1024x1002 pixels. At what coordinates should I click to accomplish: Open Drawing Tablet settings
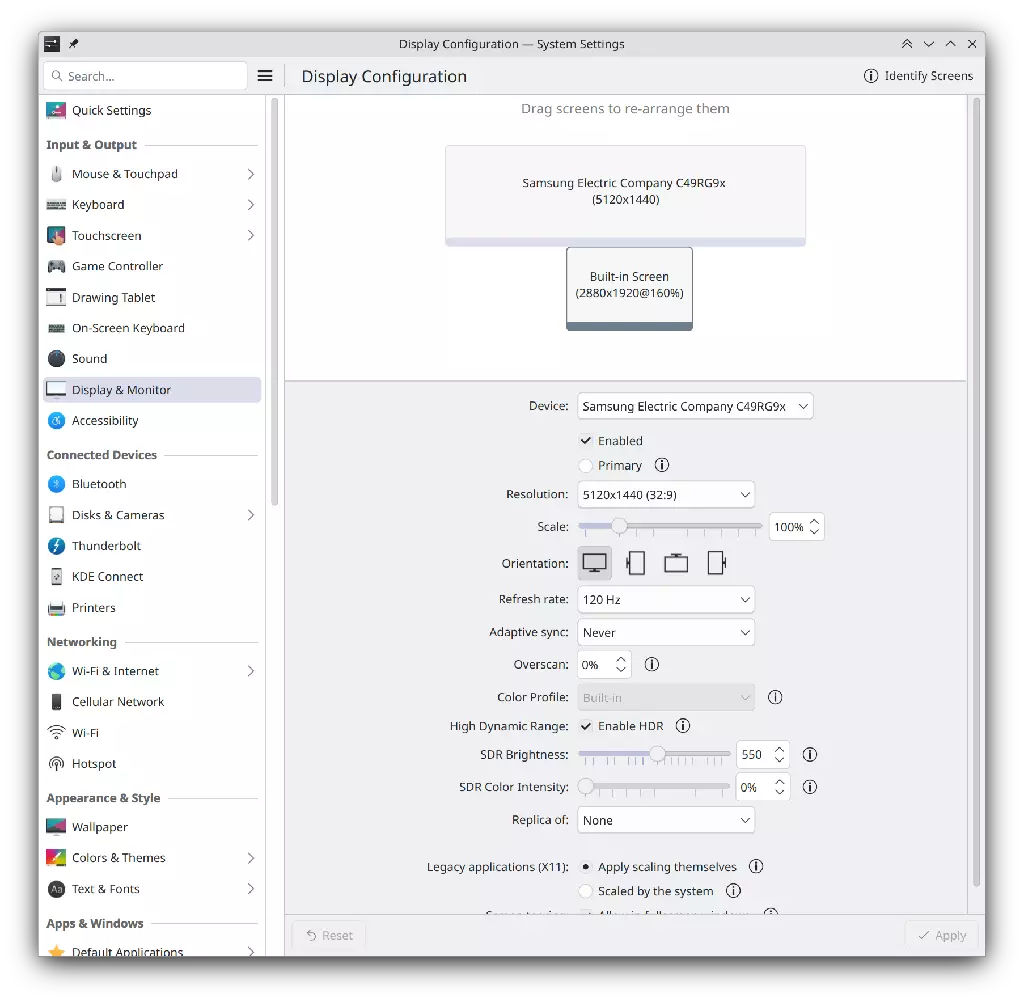[152, 298]
